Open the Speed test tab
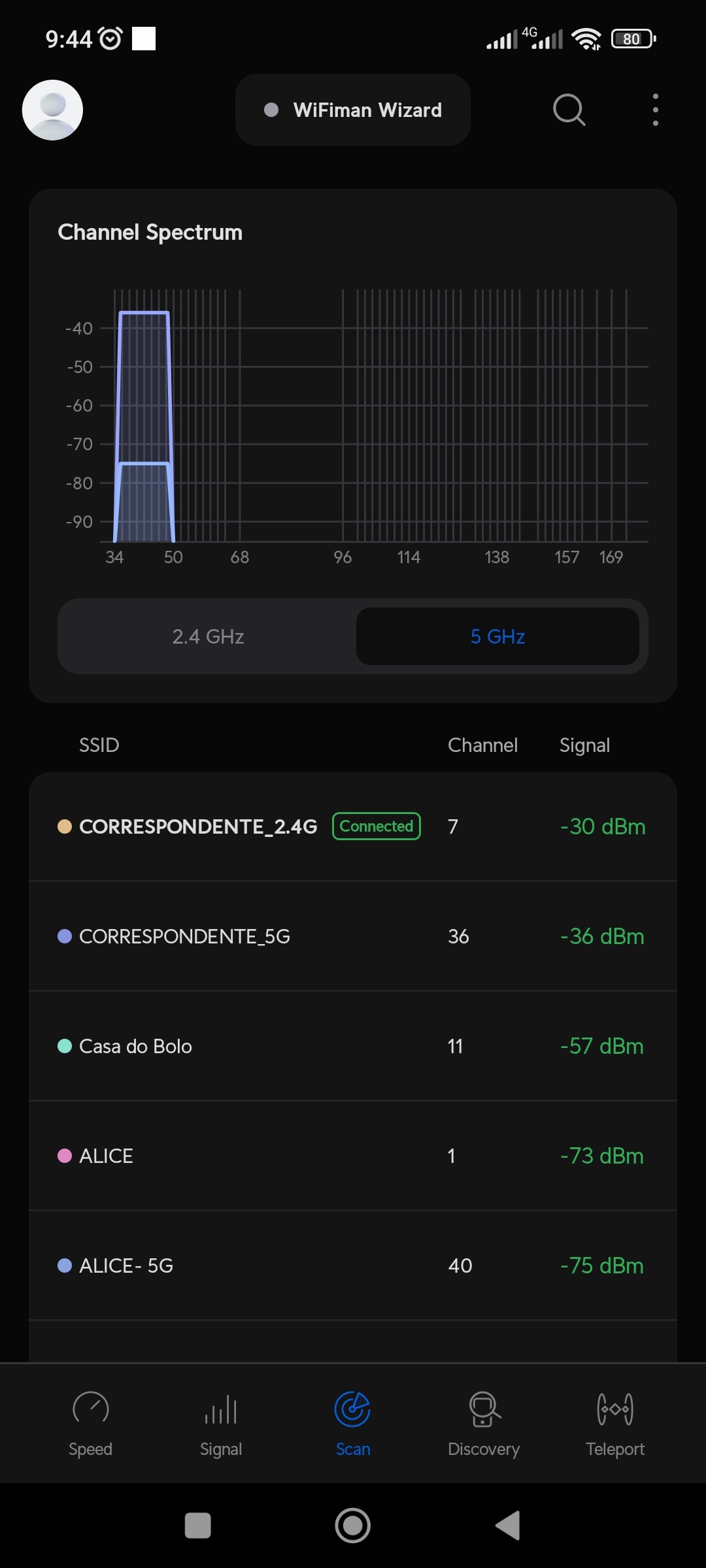 90,1423
